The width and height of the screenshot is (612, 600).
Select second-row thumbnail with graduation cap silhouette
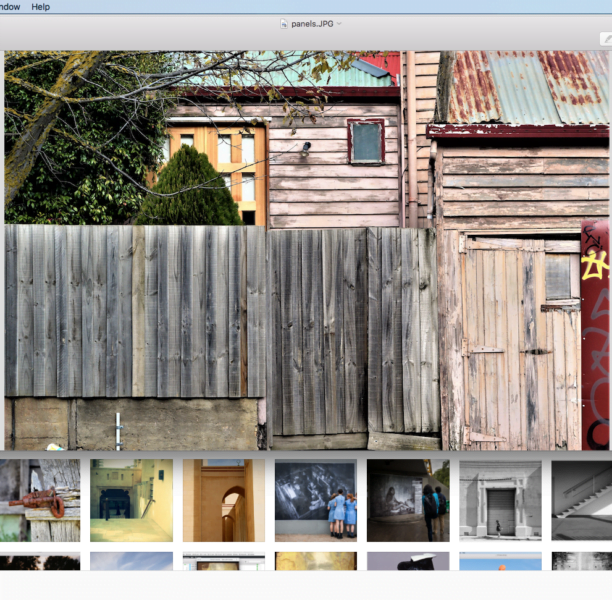(x=407, y=561)
